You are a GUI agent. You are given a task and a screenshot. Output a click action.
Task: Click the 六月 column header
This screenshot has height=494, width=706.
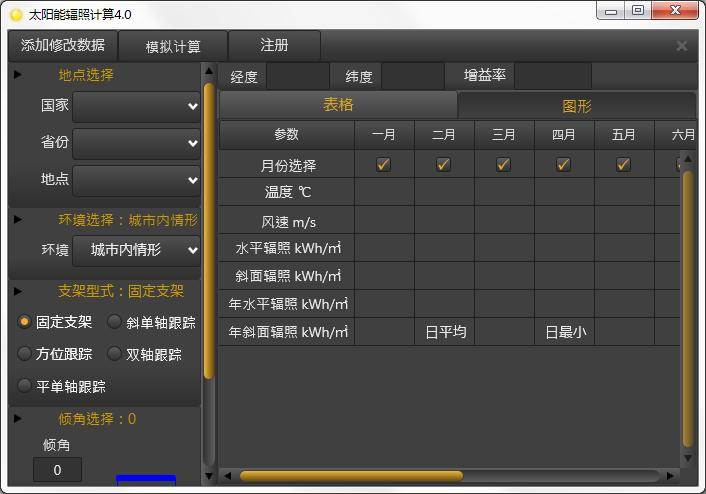click(675, 135)
